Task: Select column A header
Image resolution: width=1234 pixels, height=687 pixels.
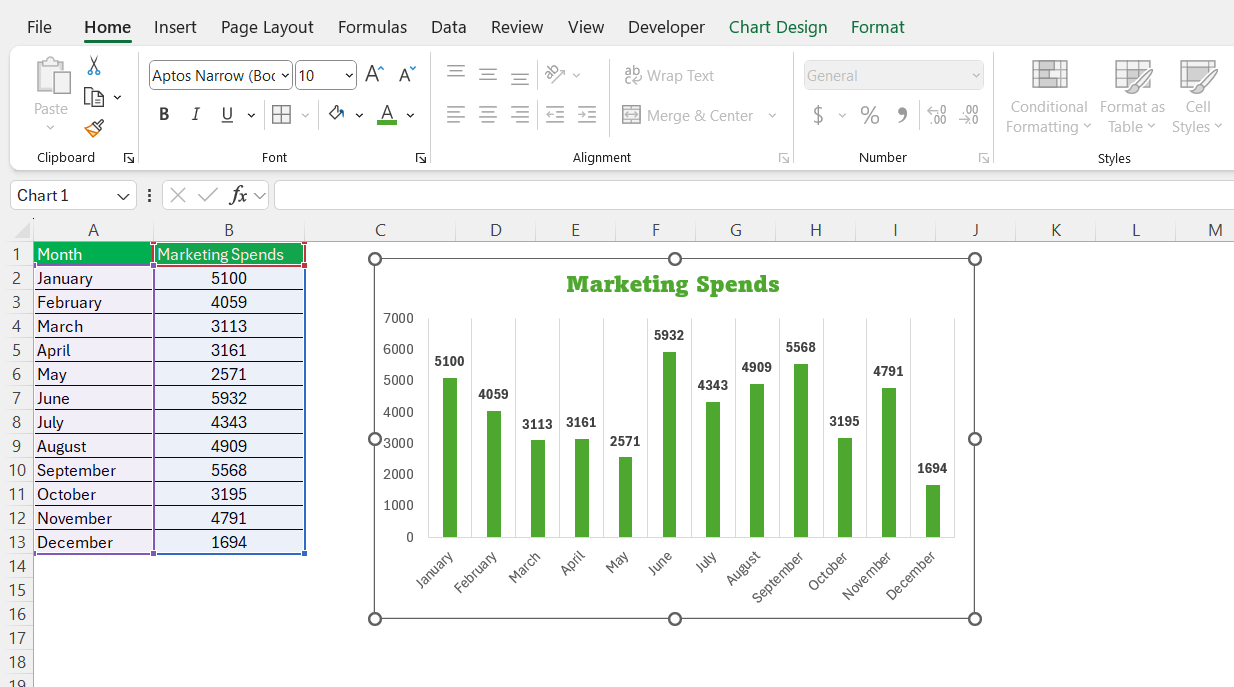Action: click(93, 230)
